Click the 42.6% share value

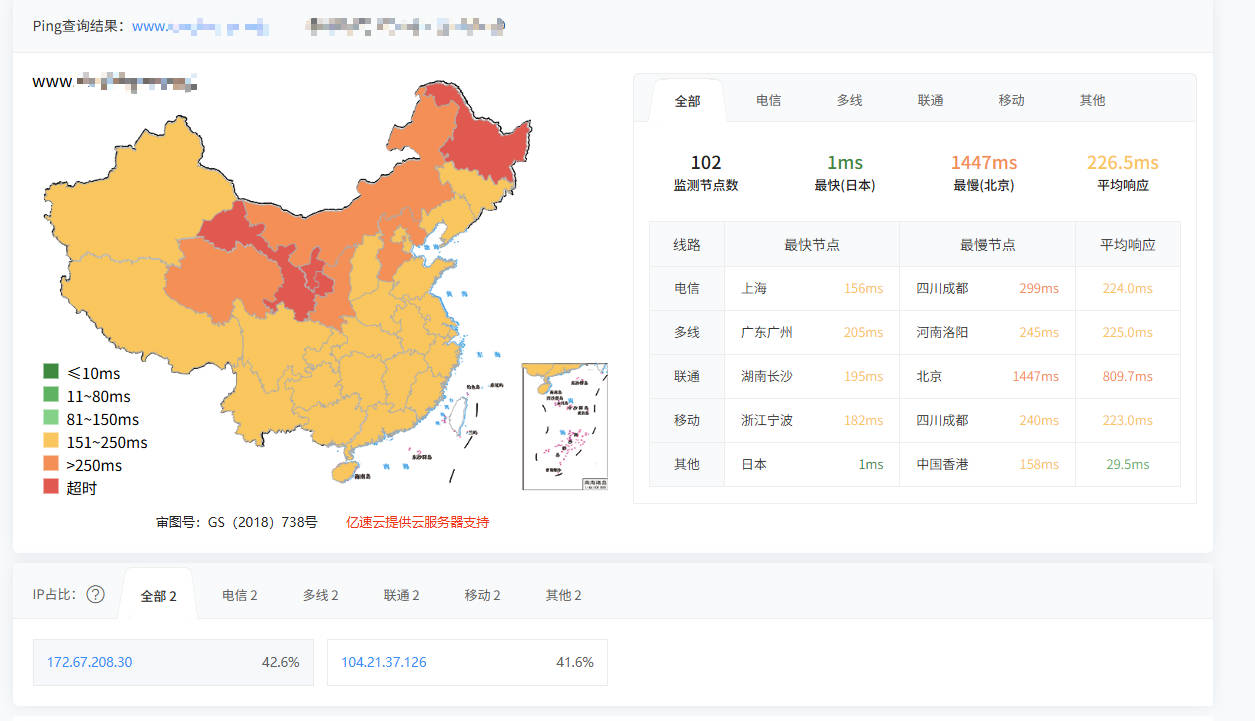pos(280,662)
